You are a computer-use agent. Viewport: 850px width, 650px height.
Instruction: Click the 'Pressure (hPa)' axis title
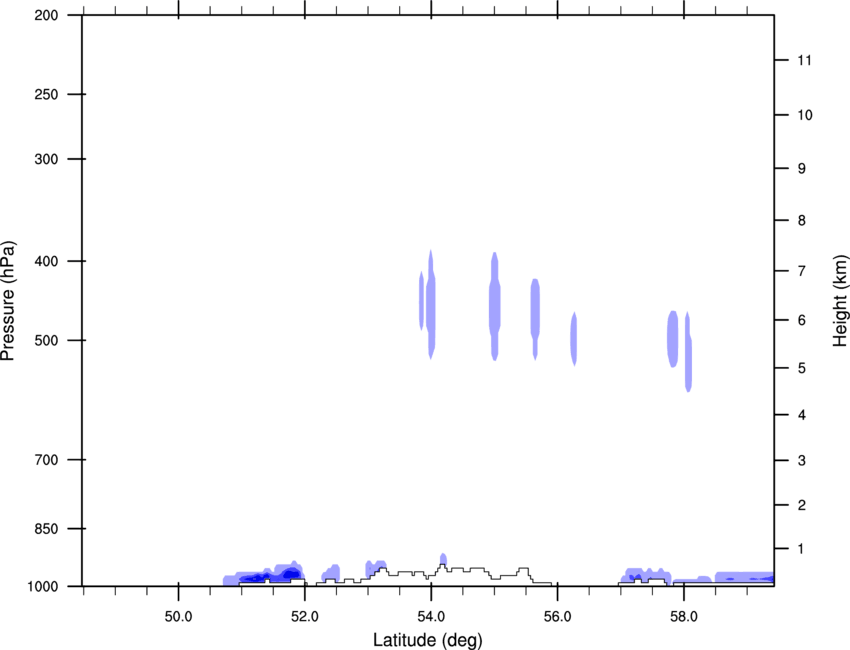click(8, 301)
